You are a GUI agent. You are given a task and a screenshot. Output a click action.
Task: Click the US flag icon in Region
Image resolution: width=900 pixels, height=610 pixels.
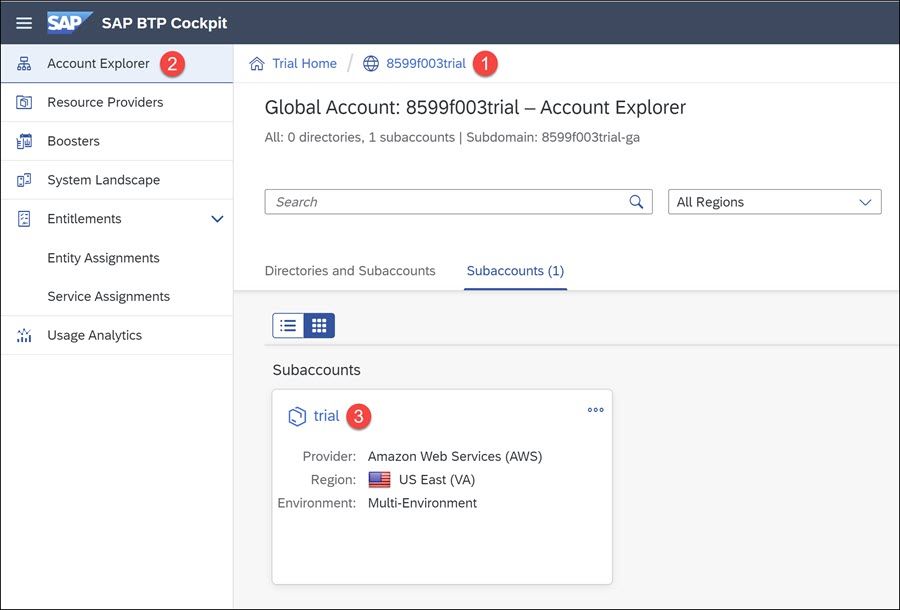coord(379,480)
